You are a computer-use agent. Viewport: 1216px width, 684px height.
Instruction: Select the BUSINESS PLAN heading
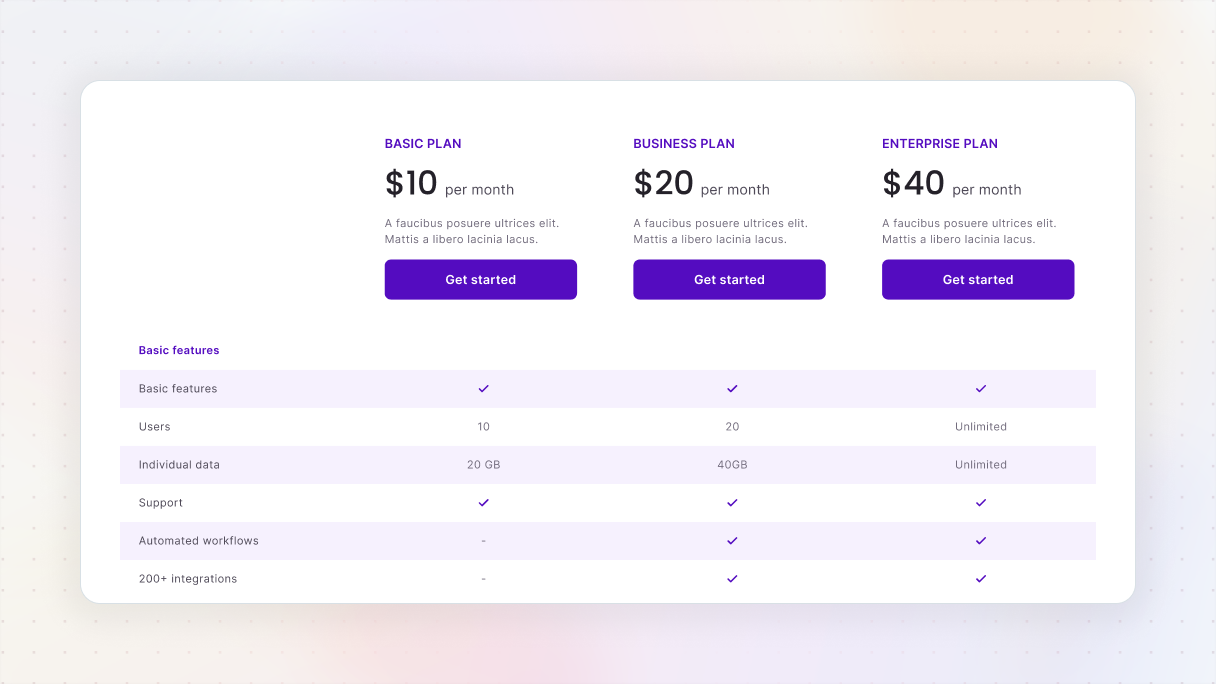pyautogui.click(x=684, y=143)
